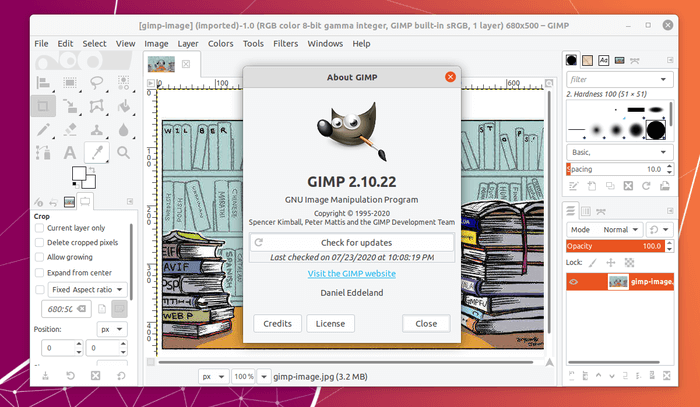The height and width of the screenshot is (407, 700).
Task: Select the Paths tool
Action: (43, 153)
